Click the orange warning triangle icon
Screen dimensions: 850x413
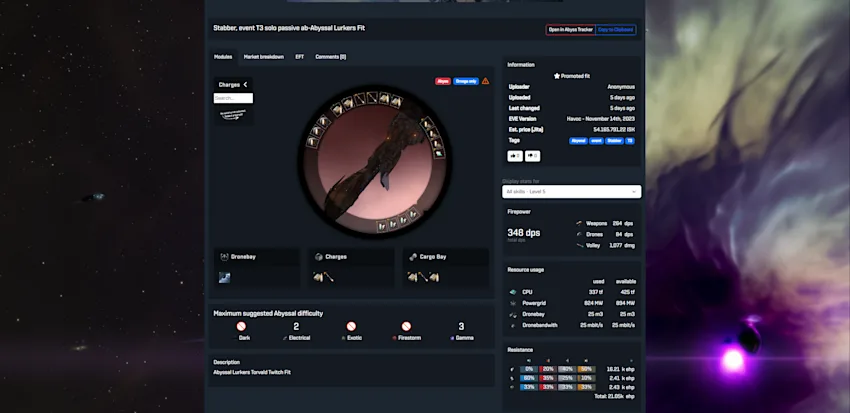485,81
